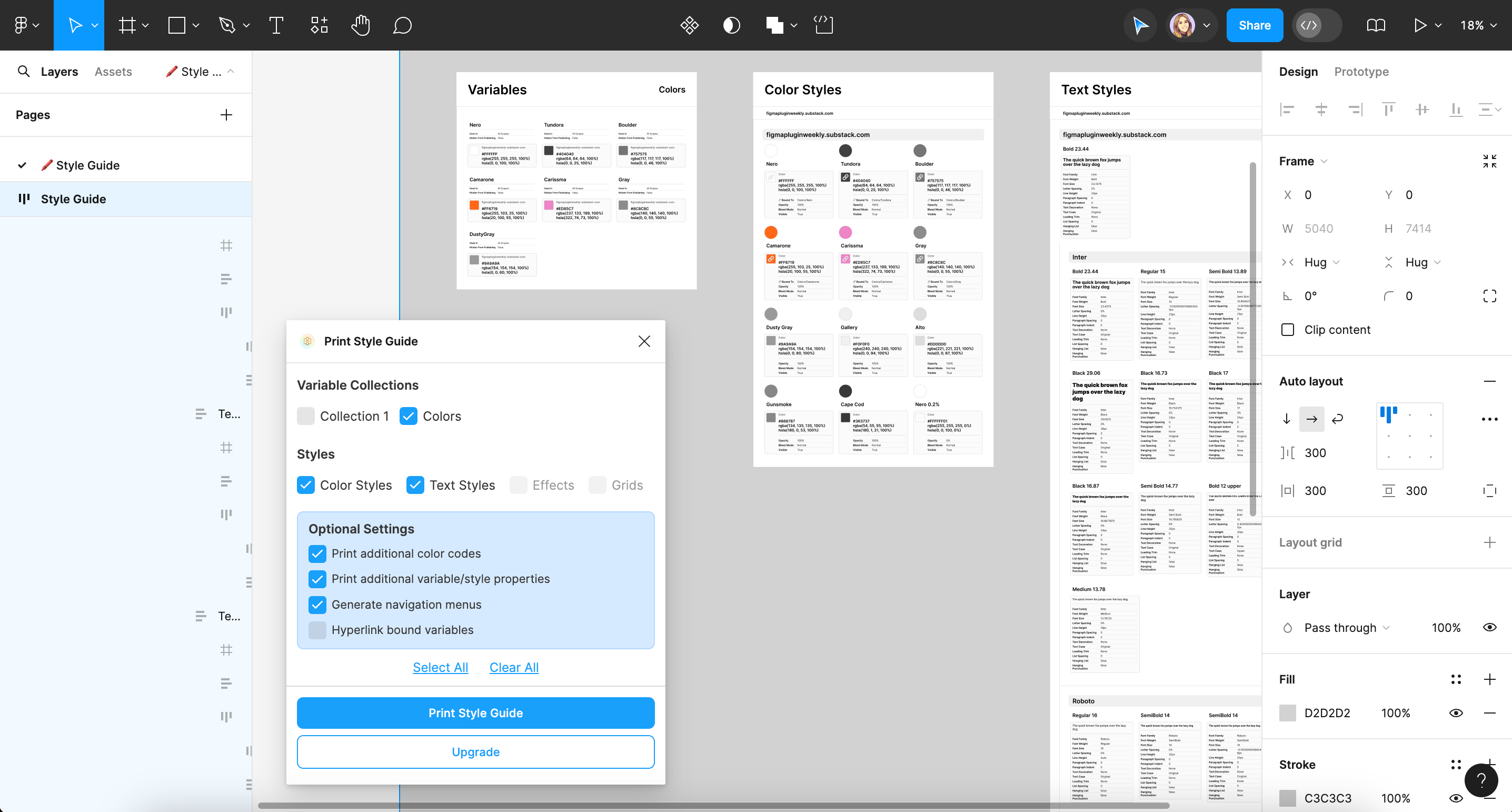Switch to the Assets tab

click(113, 71)
